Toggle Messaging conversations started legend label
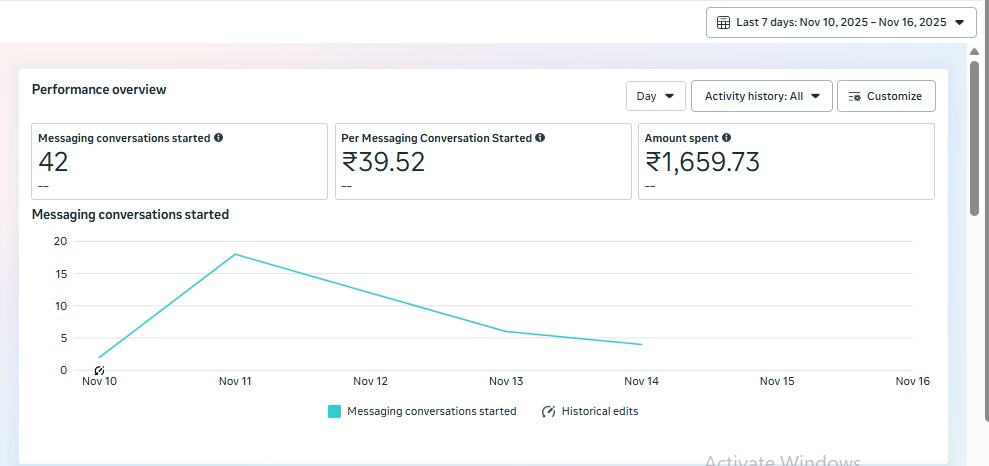The height and width of the screenshot is (466, 989). pyautogui.click(x=431, y=411)
